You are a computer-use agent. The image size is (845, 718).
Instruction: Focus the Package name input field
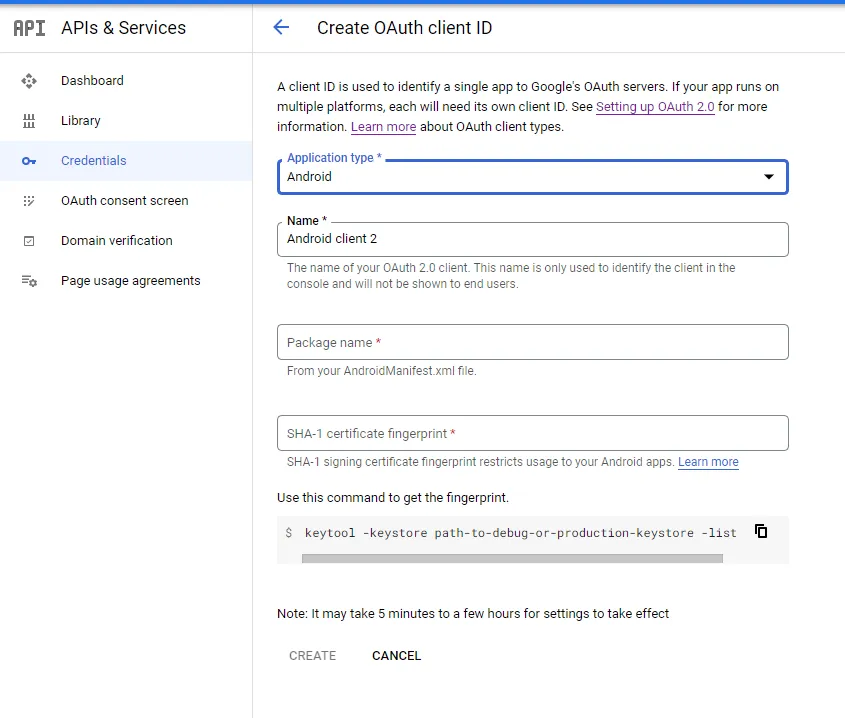pos(532,342)
